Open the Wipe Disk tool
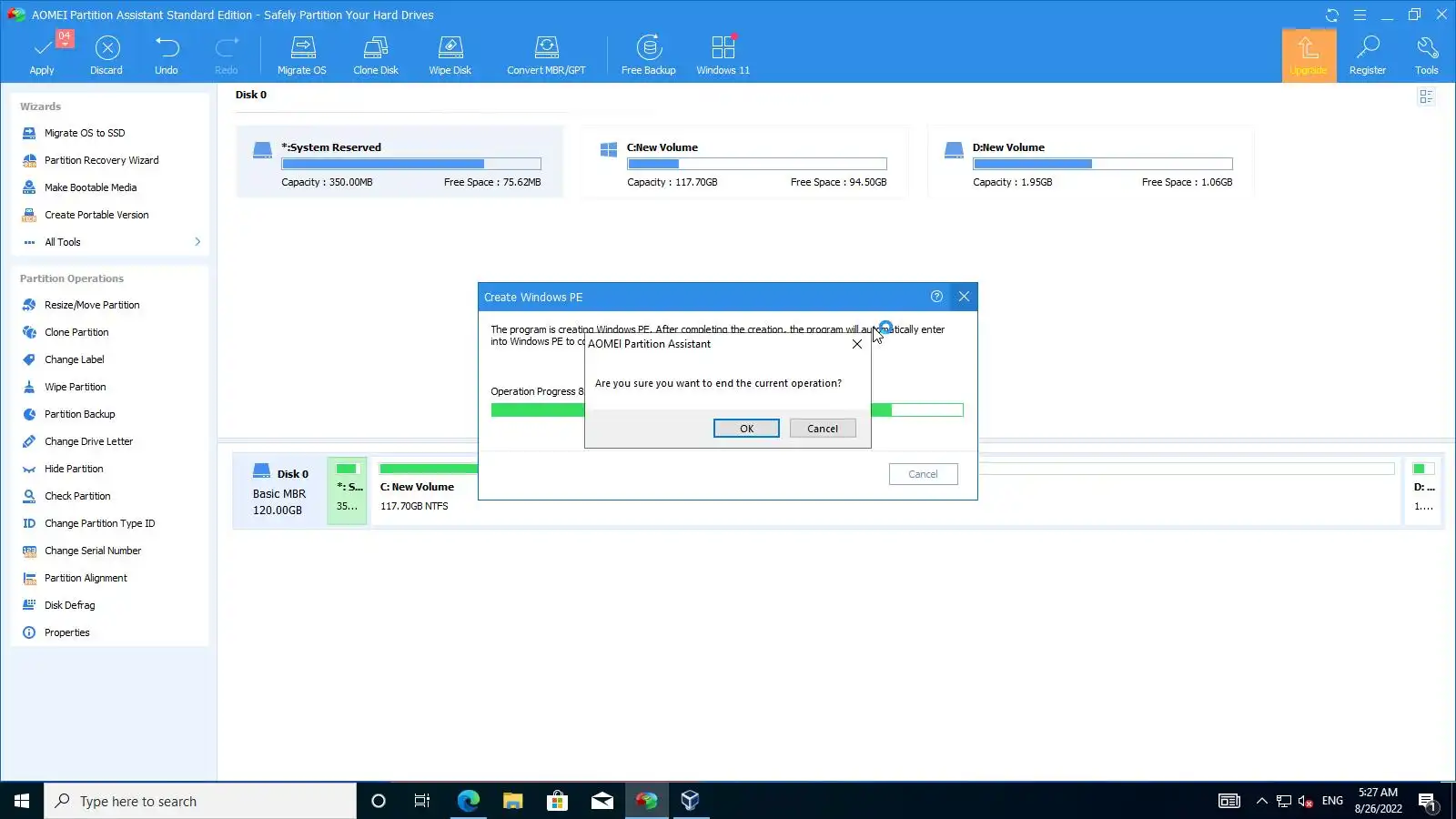 tap(450, 56)
